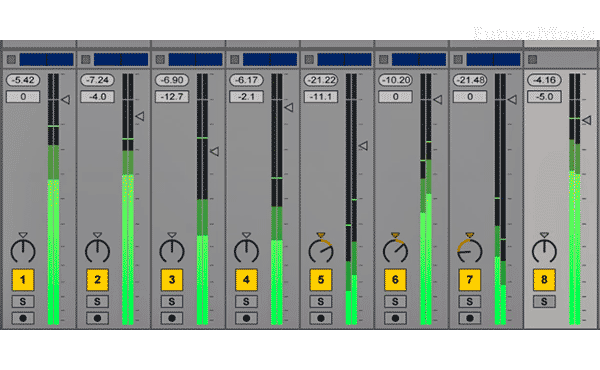Solo track 3 with its S button
The image size is (600, 370).
tap(172, 302)
